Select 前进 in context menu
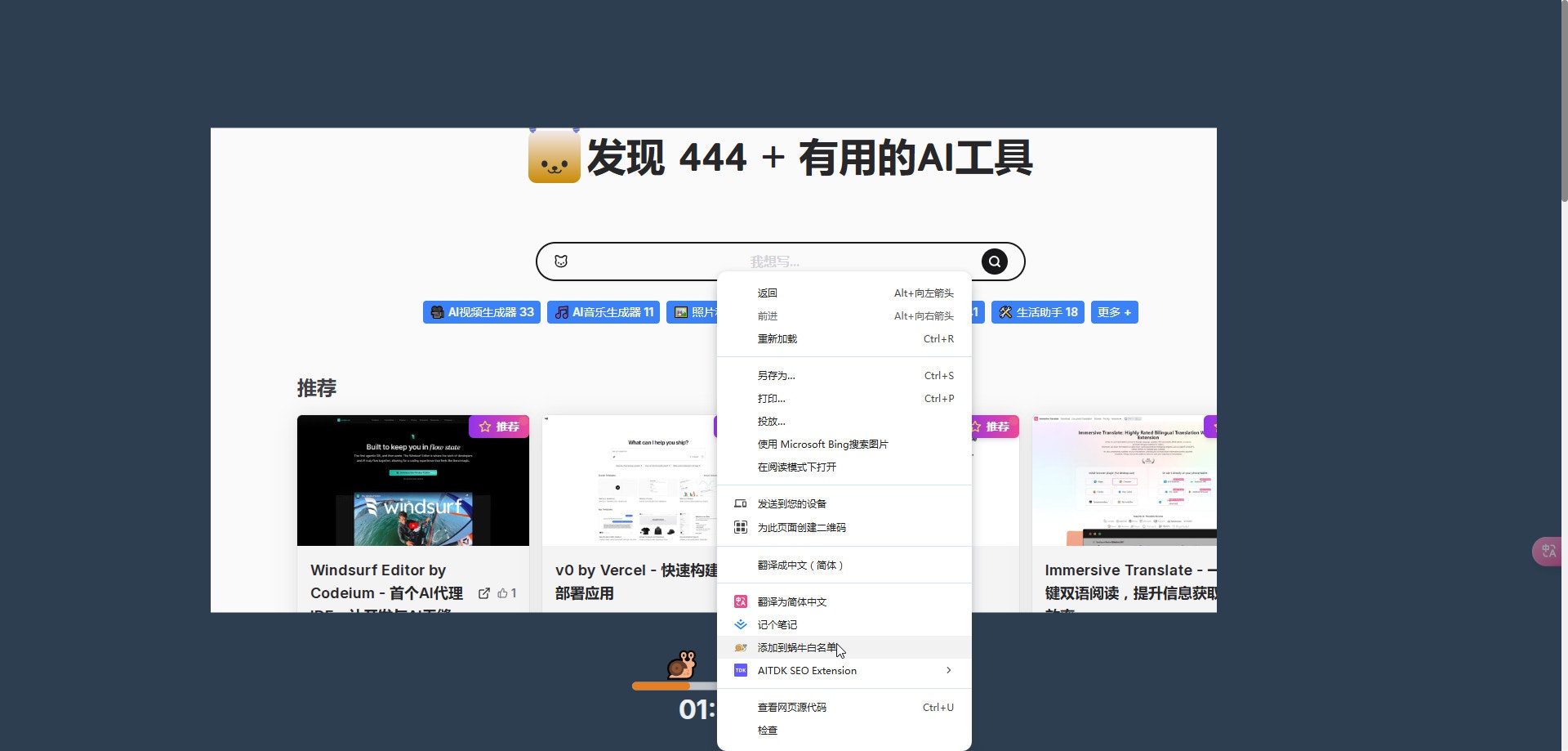The width and height of the screenshot is (1568, 751). 844,315
